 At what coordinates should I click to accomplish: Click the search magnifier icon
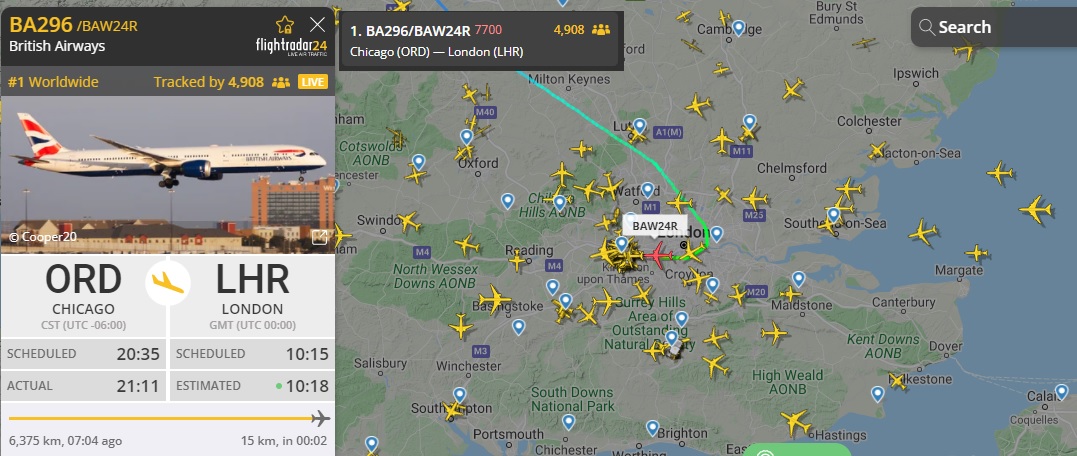coord(927,27)
